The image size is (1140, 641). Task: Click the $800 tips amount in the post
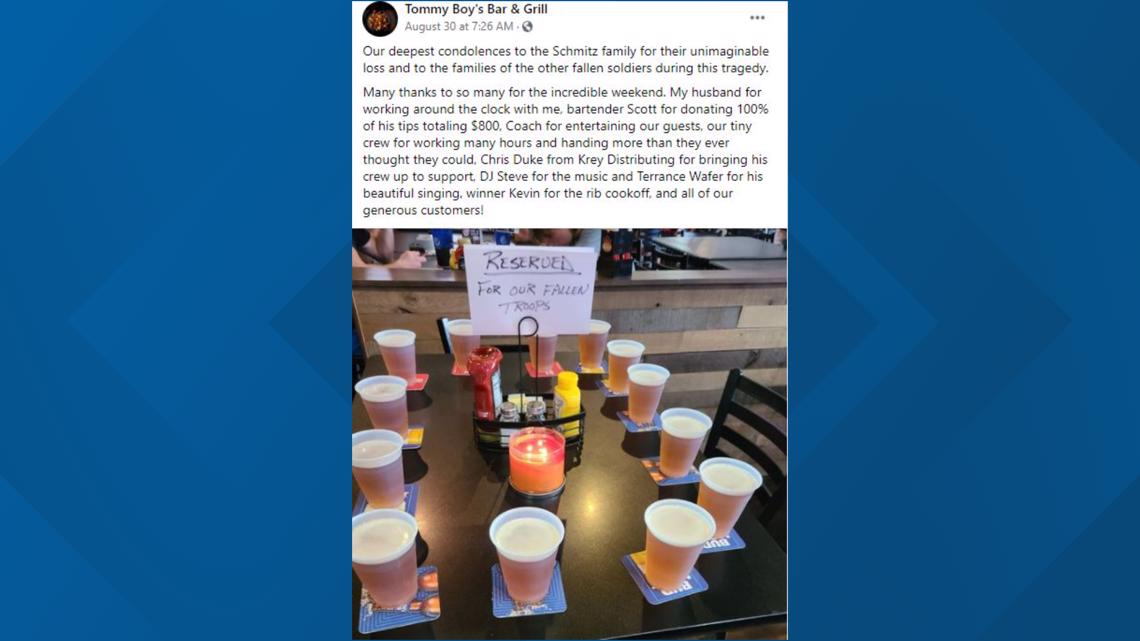tap(484, 126)
